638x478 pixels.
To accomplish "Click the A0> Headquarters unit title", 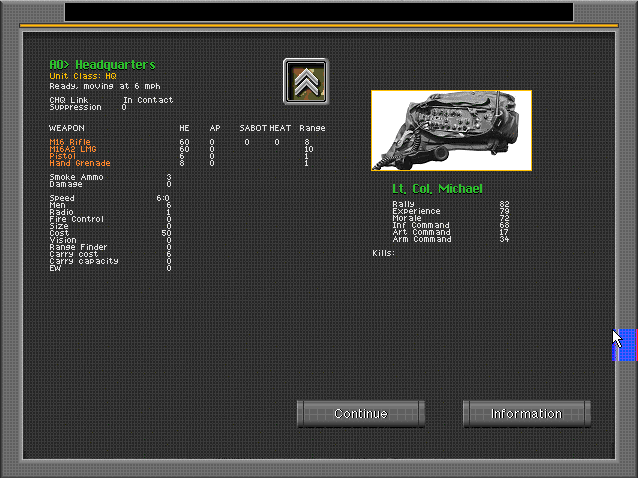I will click(x=102, y=65).
